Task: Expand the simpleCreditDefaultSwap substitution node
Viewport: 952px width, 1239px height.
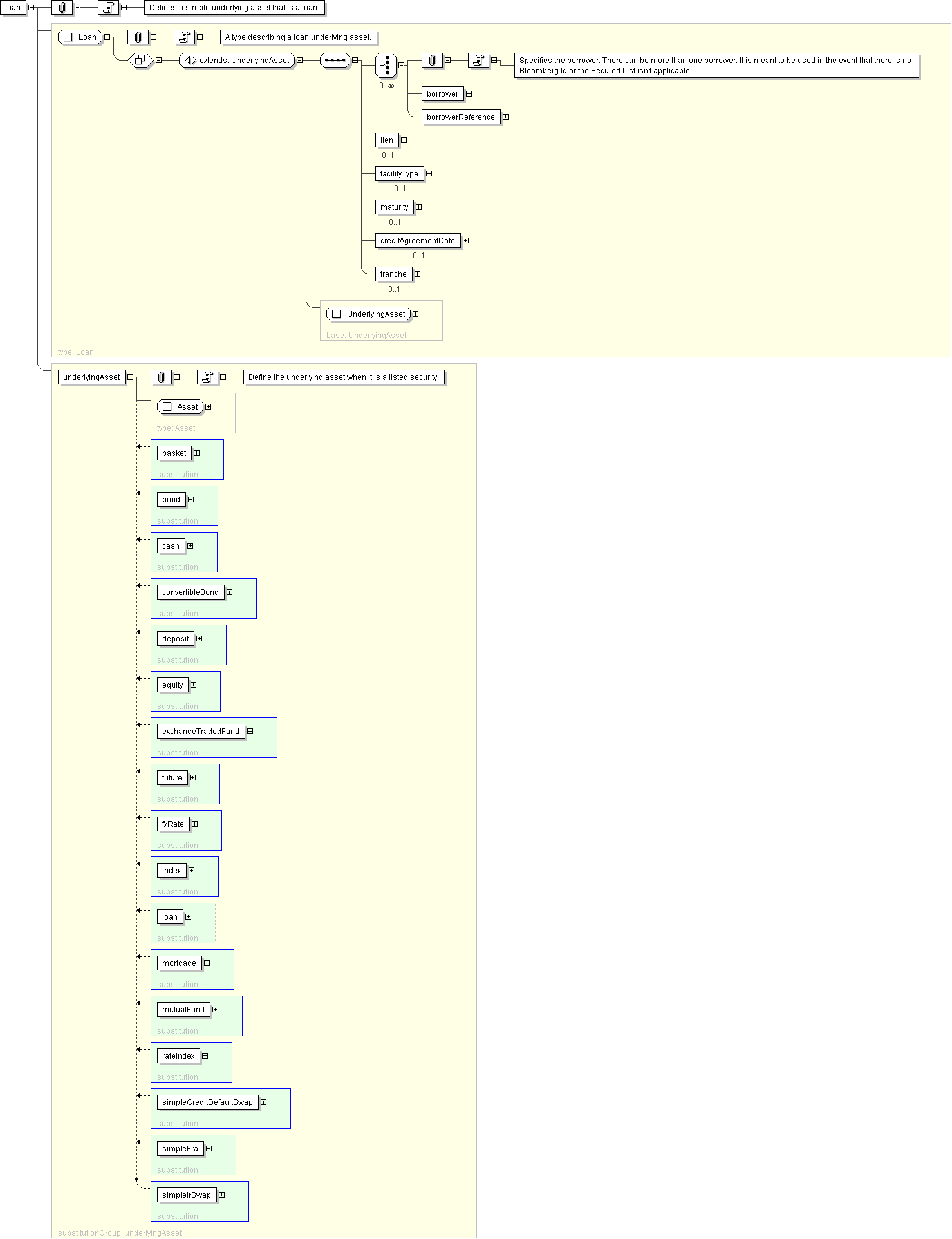Action: (263, 1102)
